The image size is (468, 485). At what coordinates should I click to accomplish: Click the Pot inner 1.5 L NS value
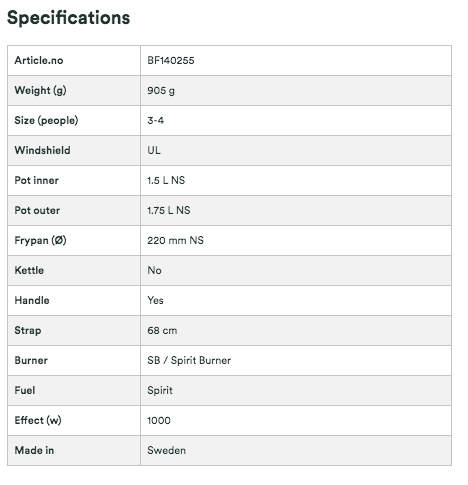(166, 180)
